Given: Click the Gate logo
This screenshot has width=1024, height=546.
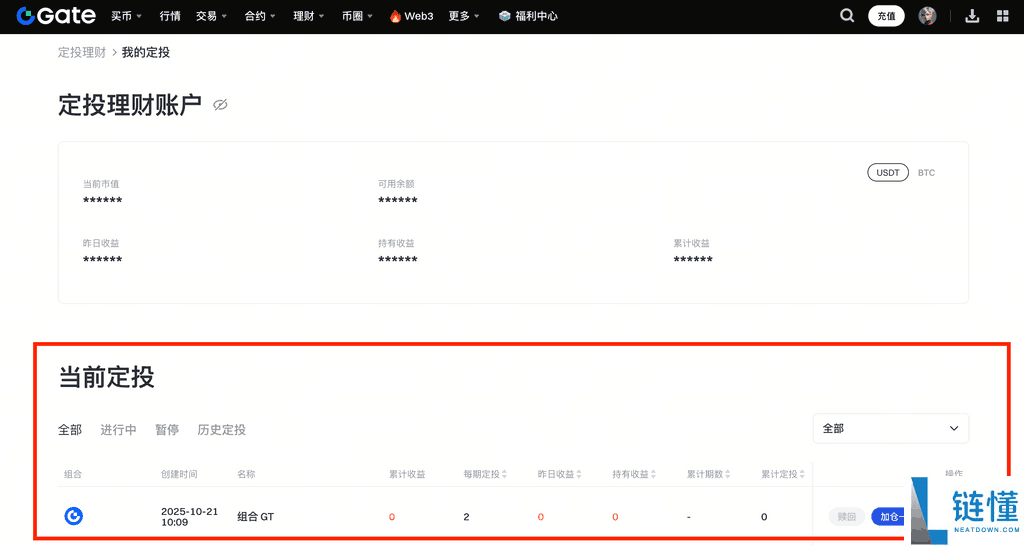Looking at the screenshot, I should tap(56, 16).
